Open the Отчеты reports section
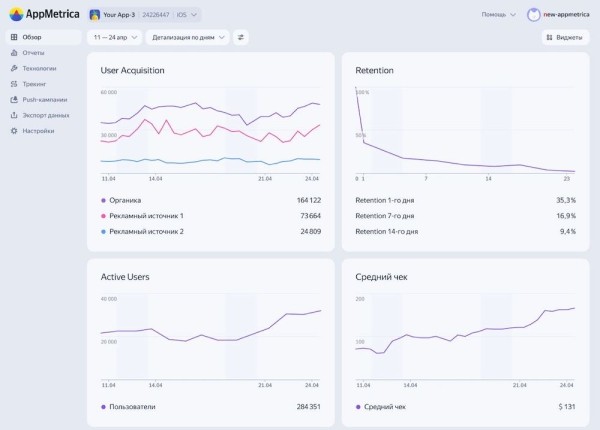The height and width of the screenshot is (430, 600). 33,52
